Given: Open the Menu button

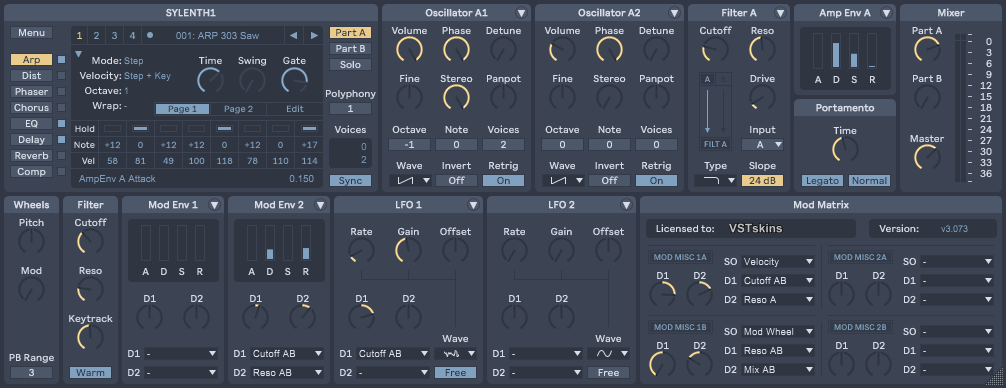Looking at the screenshot, I should coord(31,33).
